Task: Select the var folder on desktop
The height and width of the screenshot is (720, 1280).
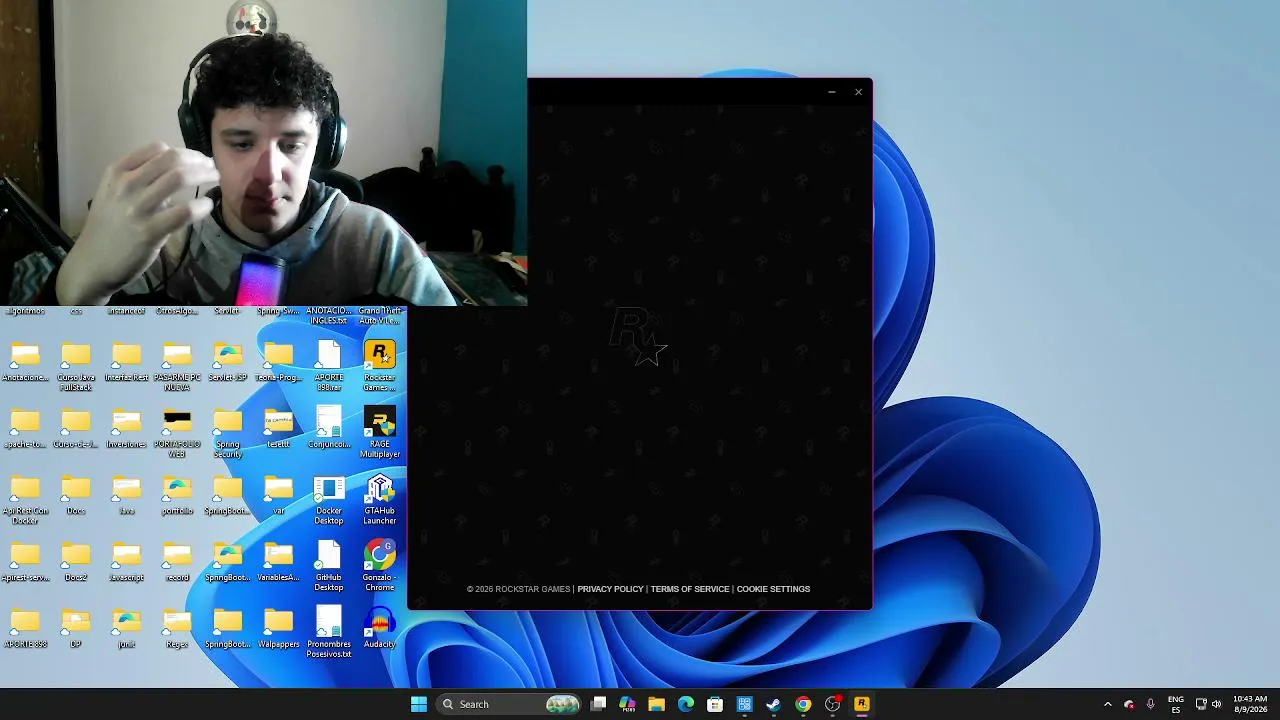Action: coord(279,495)
